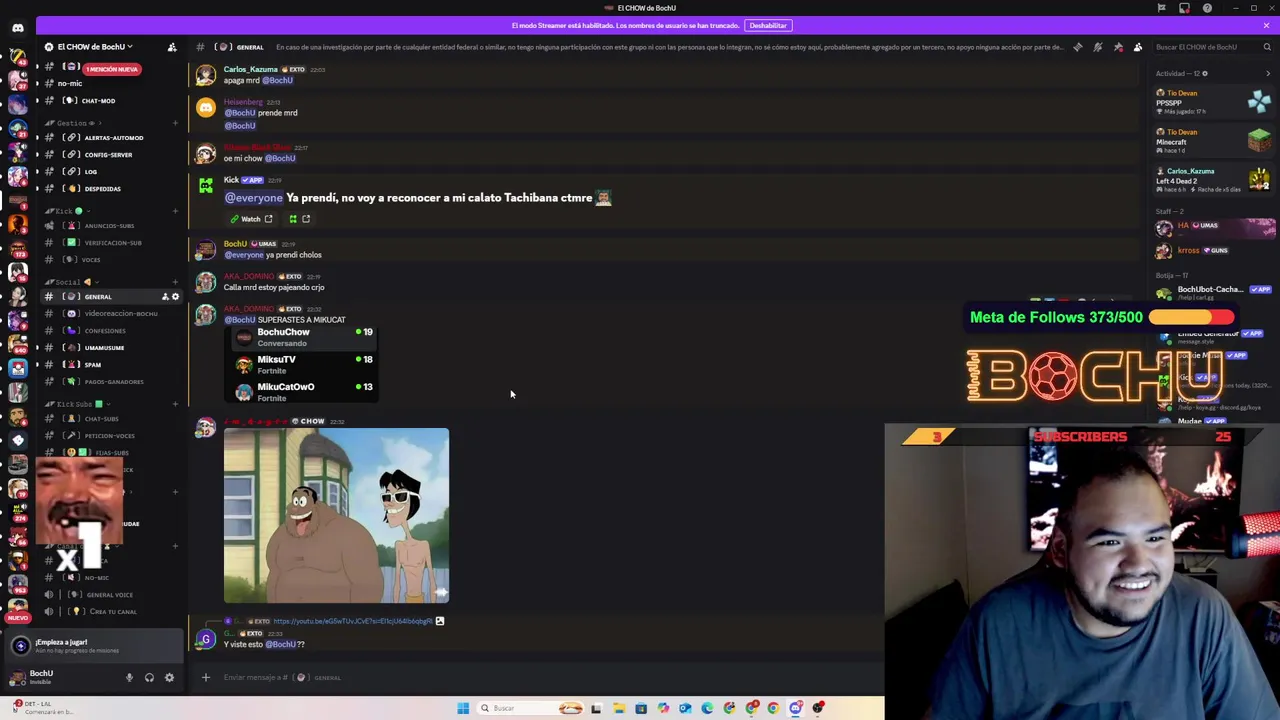Open the ¡Empieza a jugar! quests card

92,646
